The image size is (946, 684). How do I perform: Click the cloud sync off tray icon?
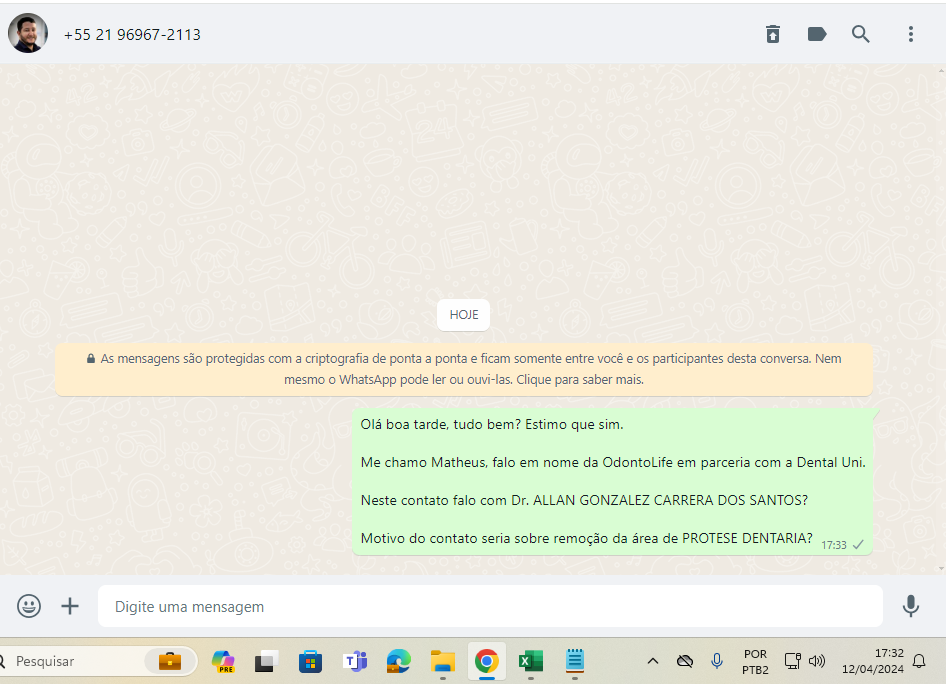pos(685,661)
